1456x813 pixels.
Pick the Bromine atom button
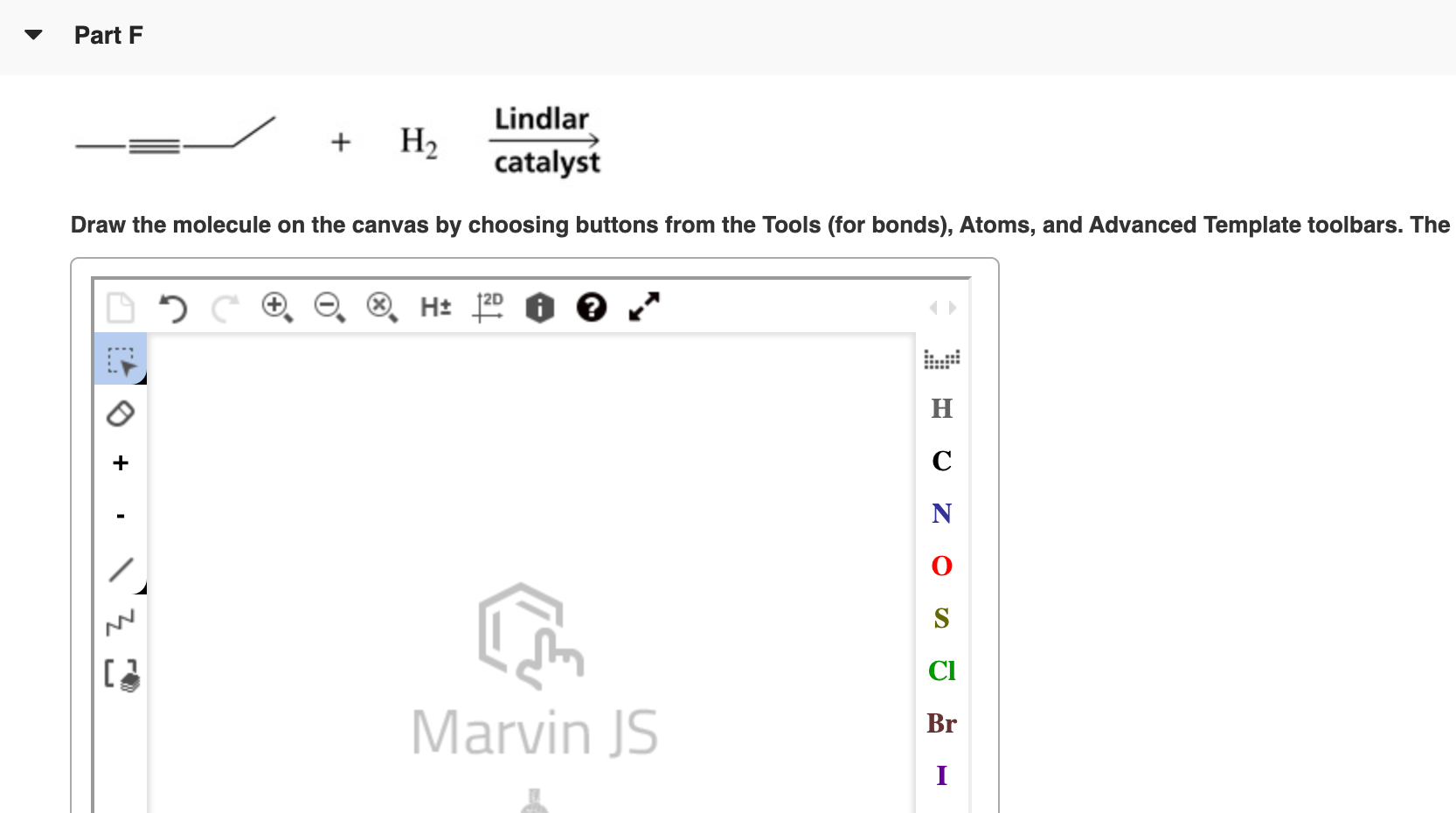point(941,723)
